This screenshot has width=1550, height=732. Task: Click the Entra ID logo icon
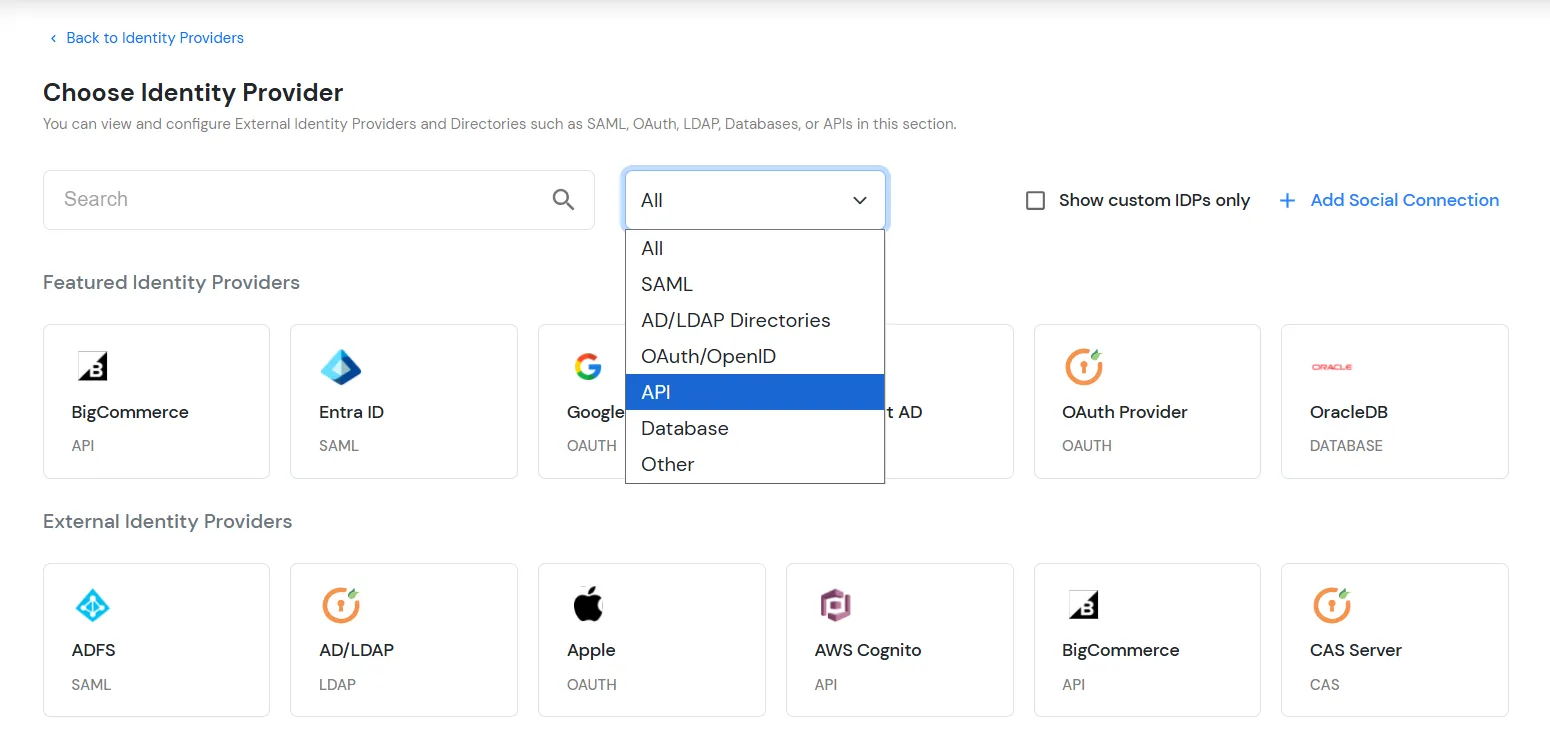(340, 367)
